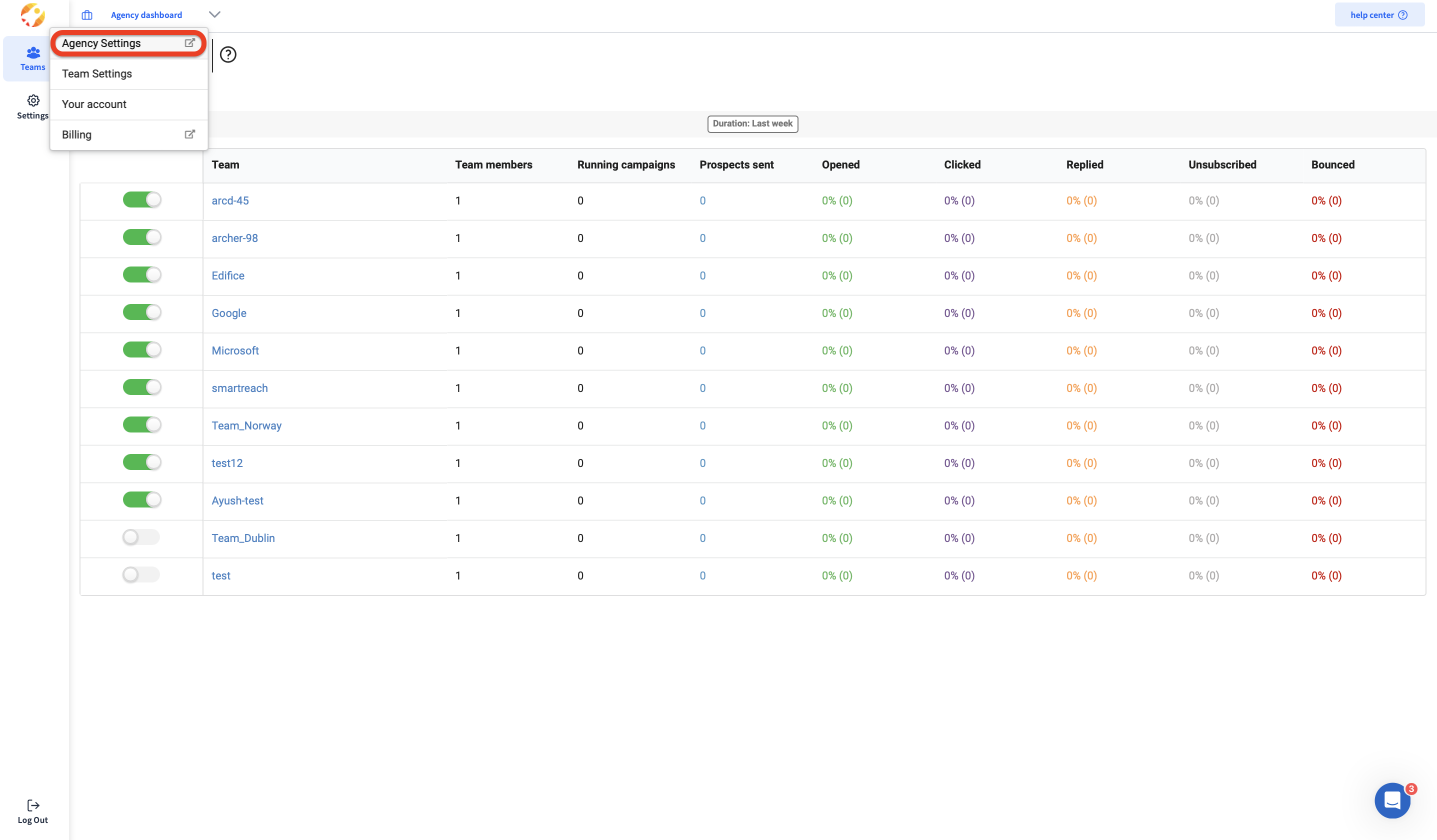
Task: Open the Team_Norway team link
Action: coord(246,425)
